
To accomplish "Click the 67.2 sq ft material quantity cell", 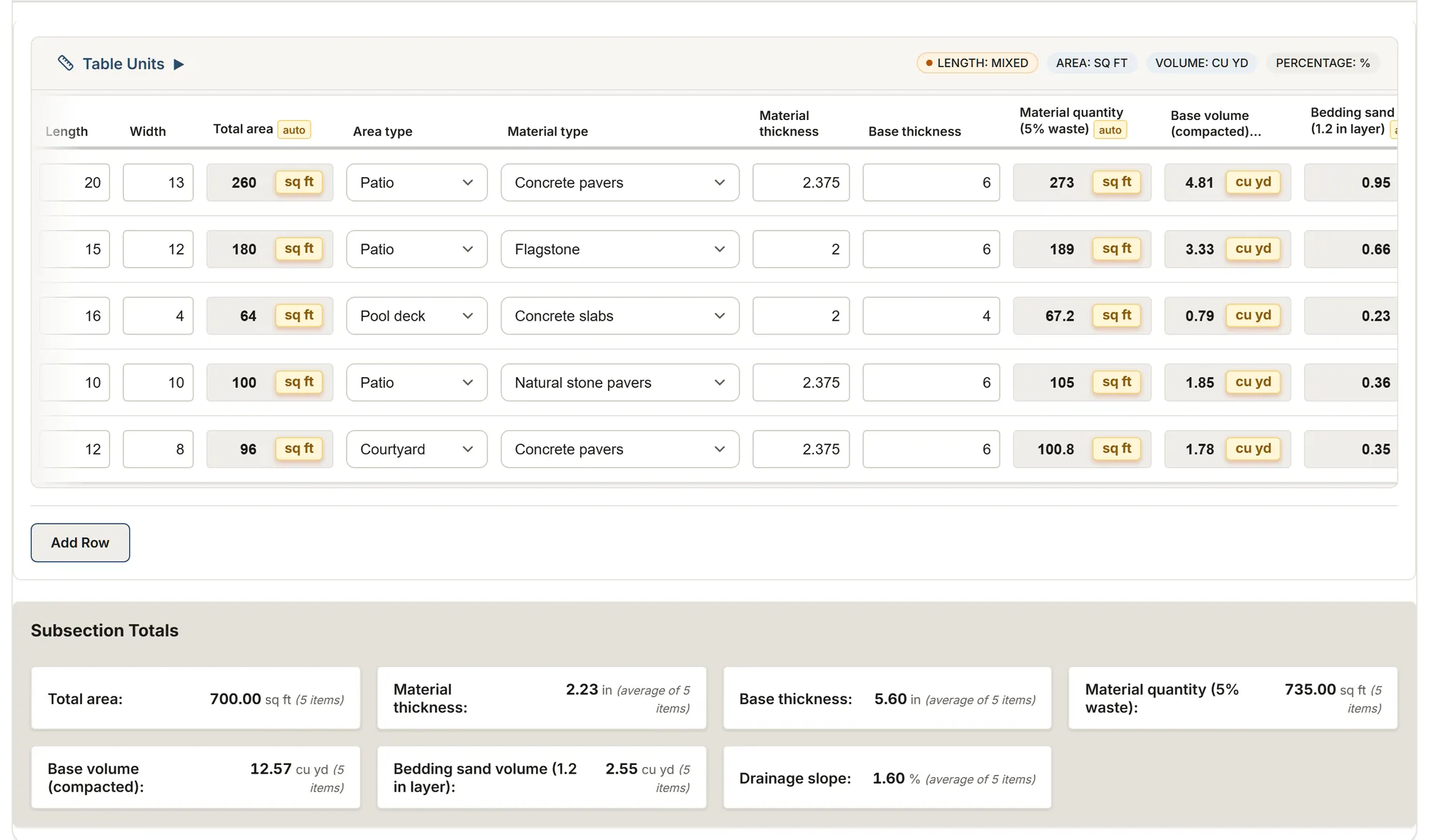I will coord(1082,316).
